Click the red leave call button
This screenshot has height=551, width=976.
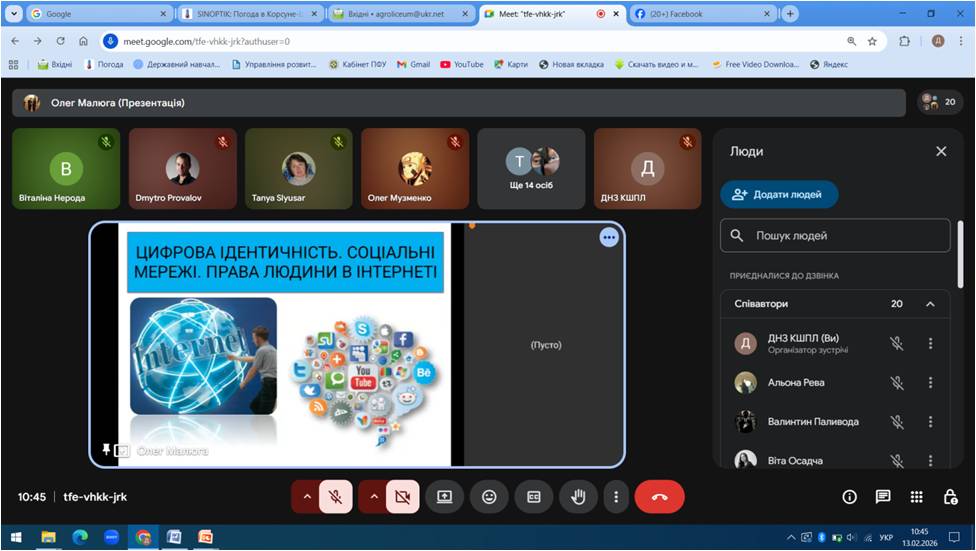pyautogui.click(x=659, y=497)
